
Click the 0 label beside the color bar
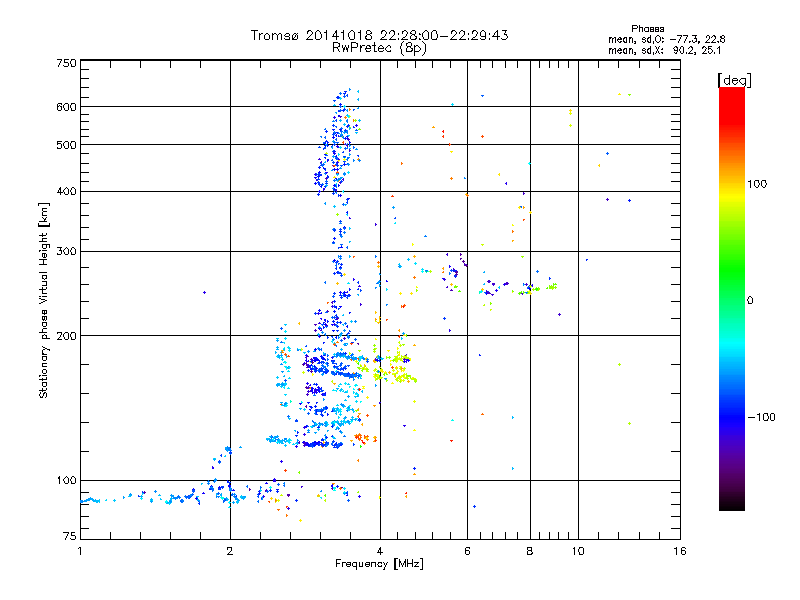click(x=750, y=301)
